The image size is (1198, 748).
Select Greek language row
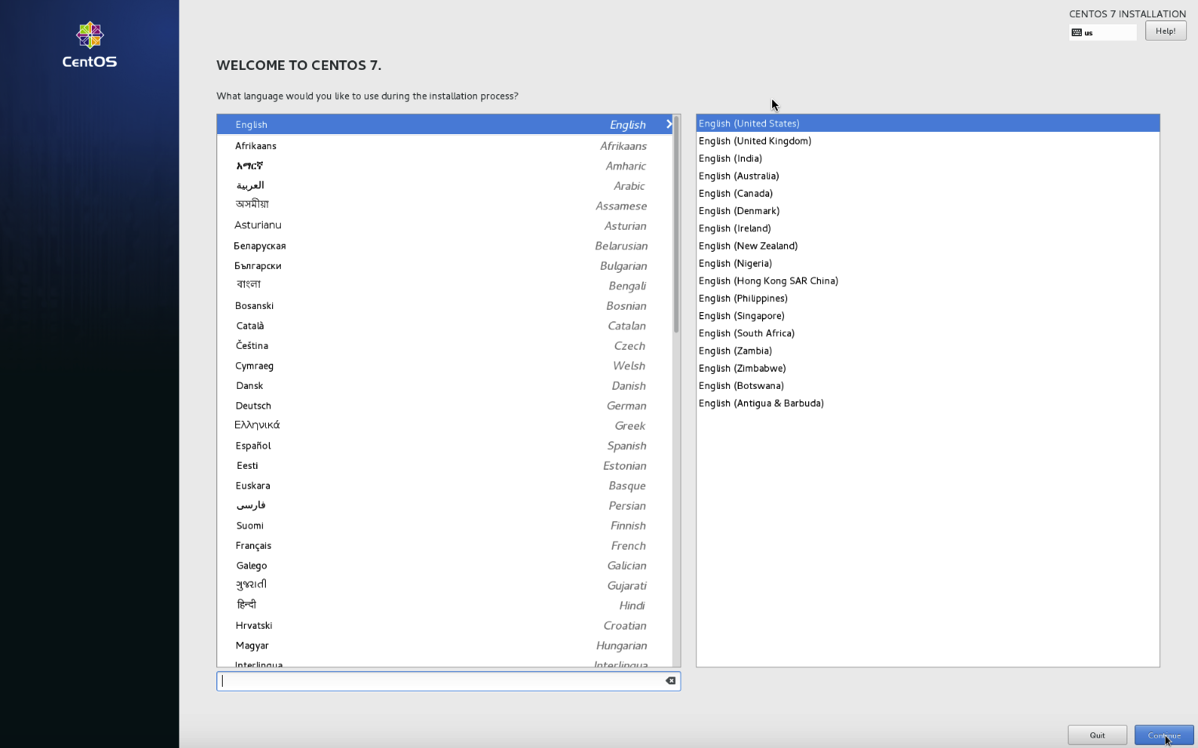(x=445, y=426)
